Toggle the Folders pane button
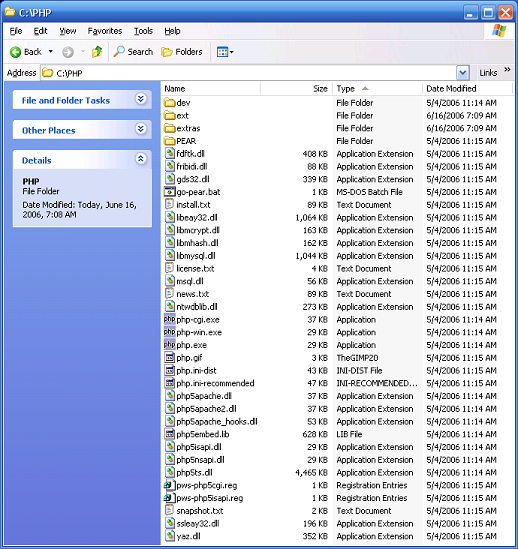The image size is (518, 549). (x=182, y=52)
